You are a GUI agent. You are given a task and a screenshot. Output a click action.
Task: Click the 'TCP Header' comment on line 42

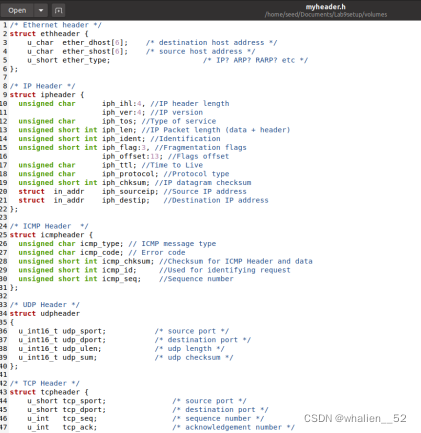click(x=45, y=383)
